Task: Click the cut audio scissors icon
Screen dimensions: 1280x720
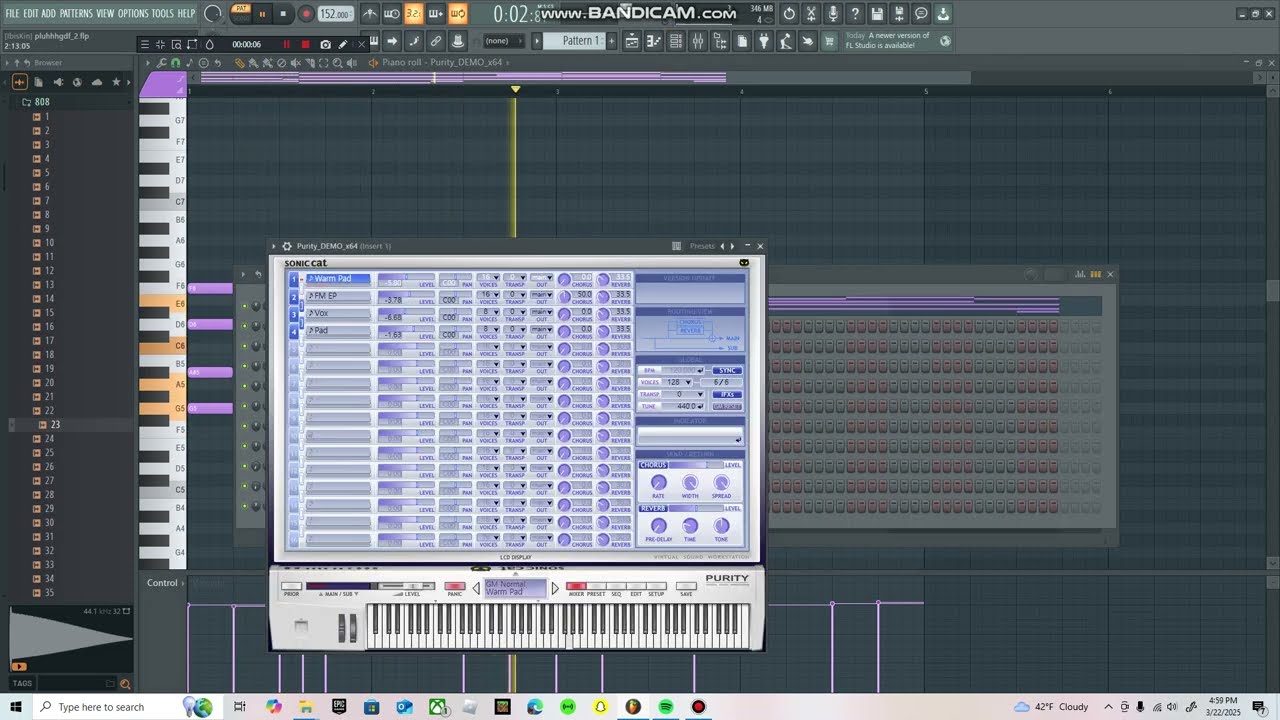Action: 811,14
